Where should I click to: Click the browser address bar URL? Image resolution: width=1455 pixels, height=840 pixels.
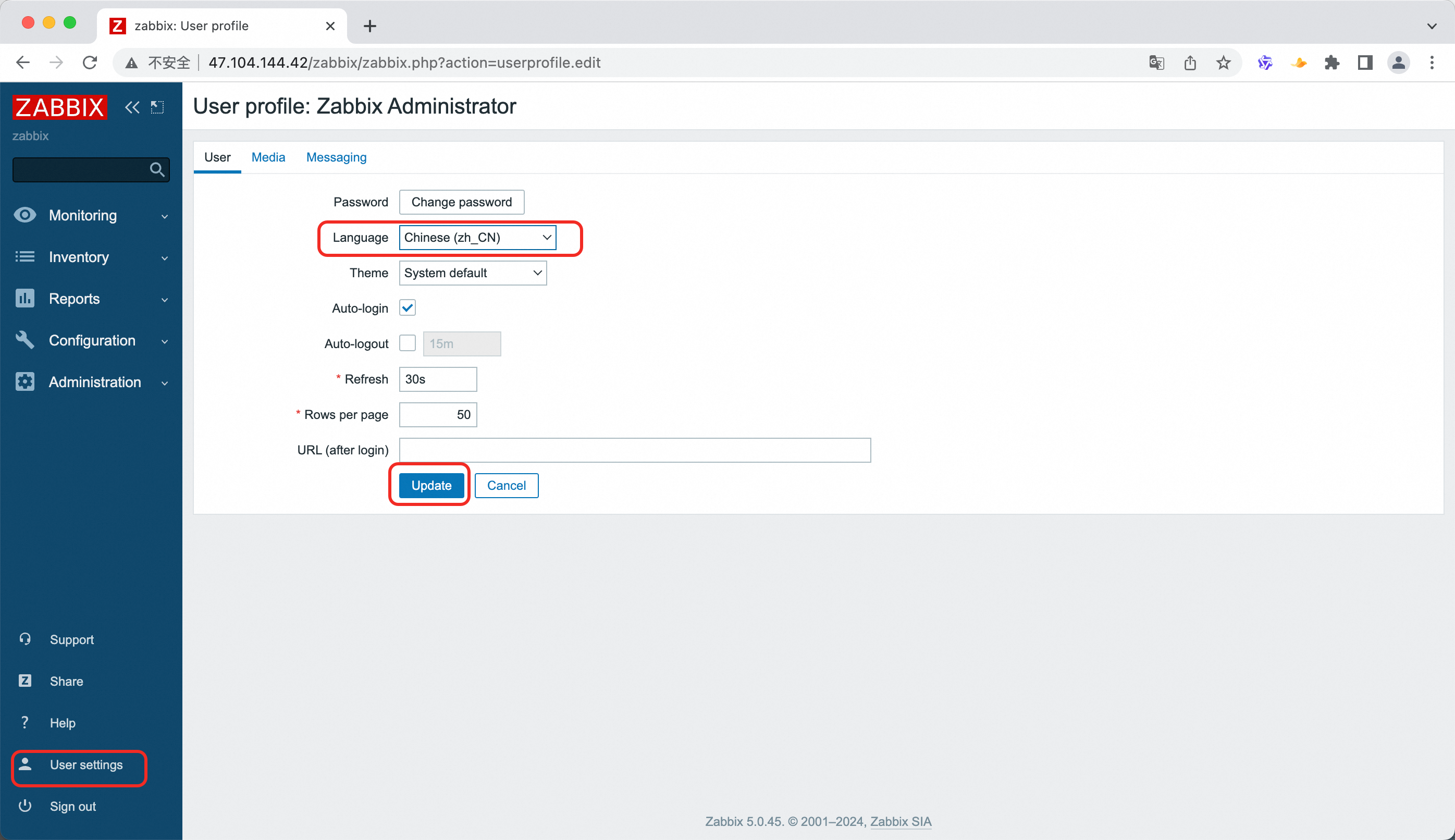404,63
